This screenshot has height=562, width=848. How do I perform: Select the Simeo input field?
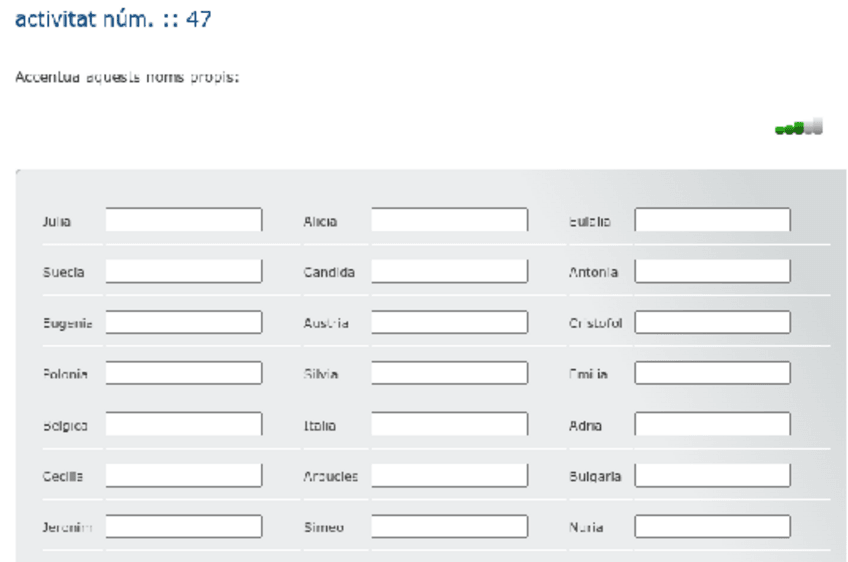pyautogui.click(x=449, y=527)
